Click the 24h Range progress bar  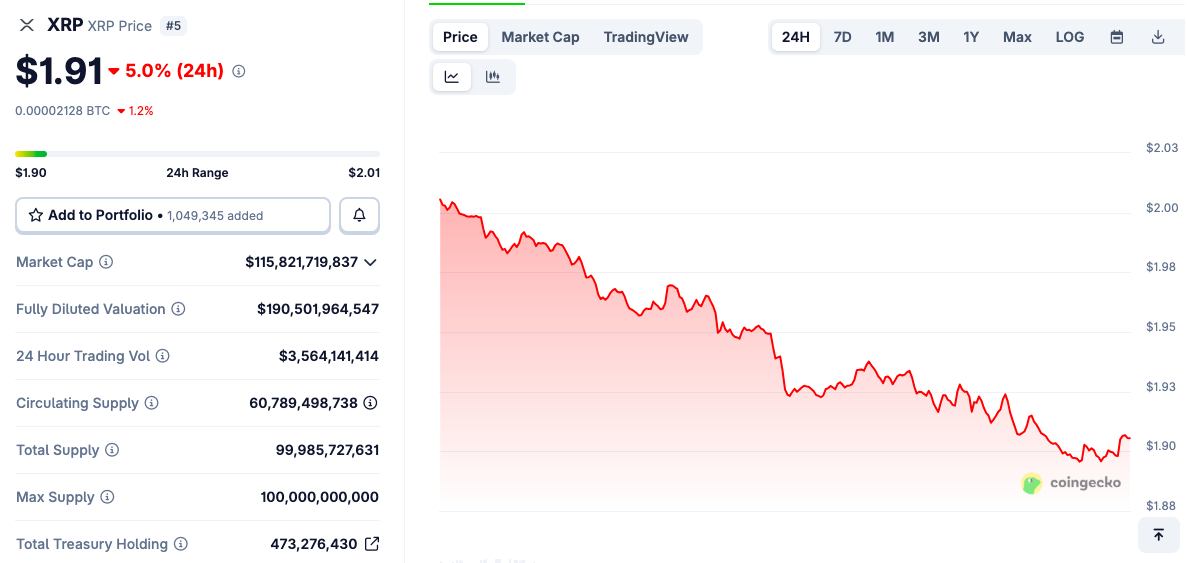pos(197,154)
